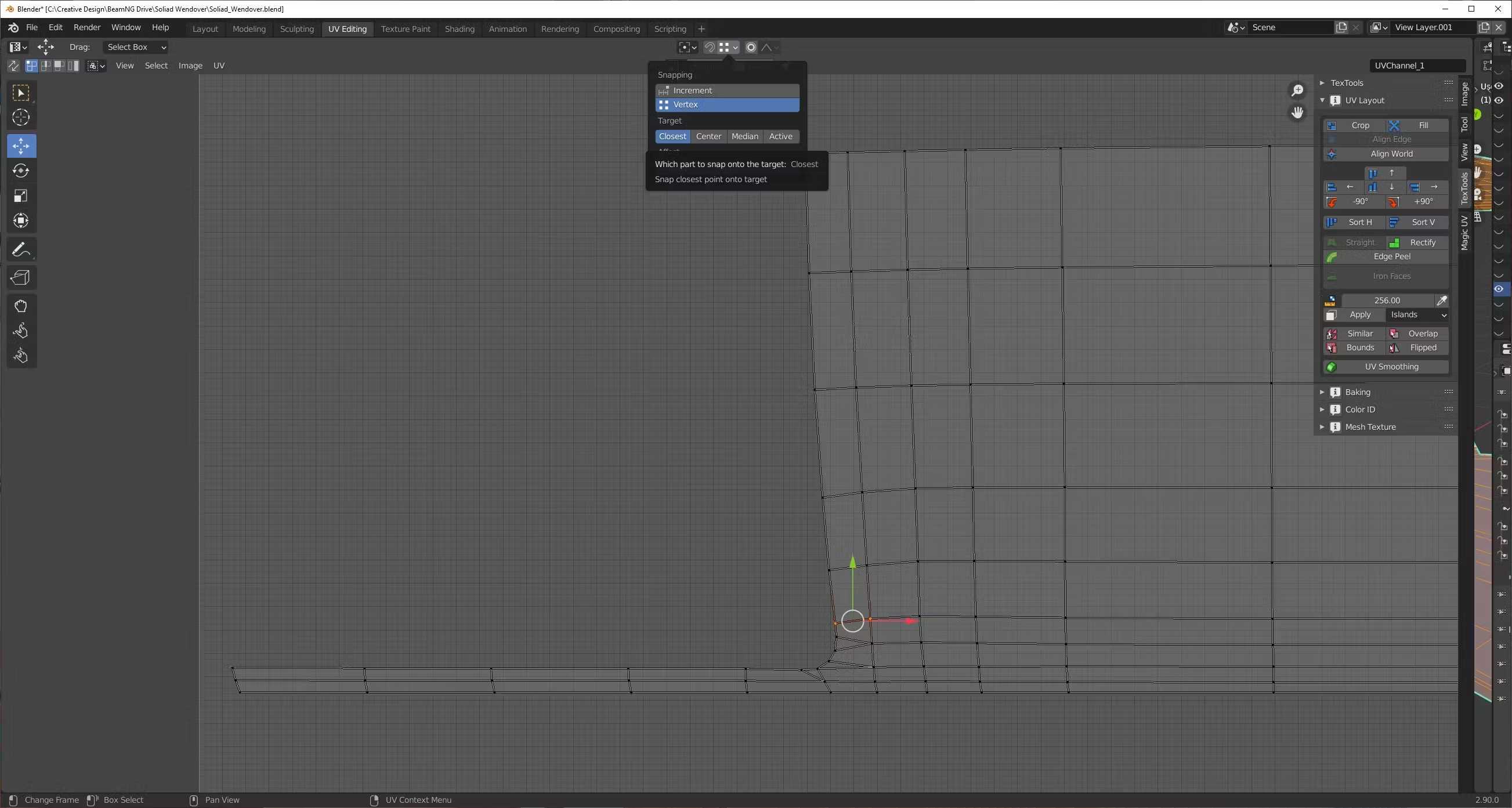Choose the Grab sculpt hand tool
1512x808 pixels.
(21, 306)
